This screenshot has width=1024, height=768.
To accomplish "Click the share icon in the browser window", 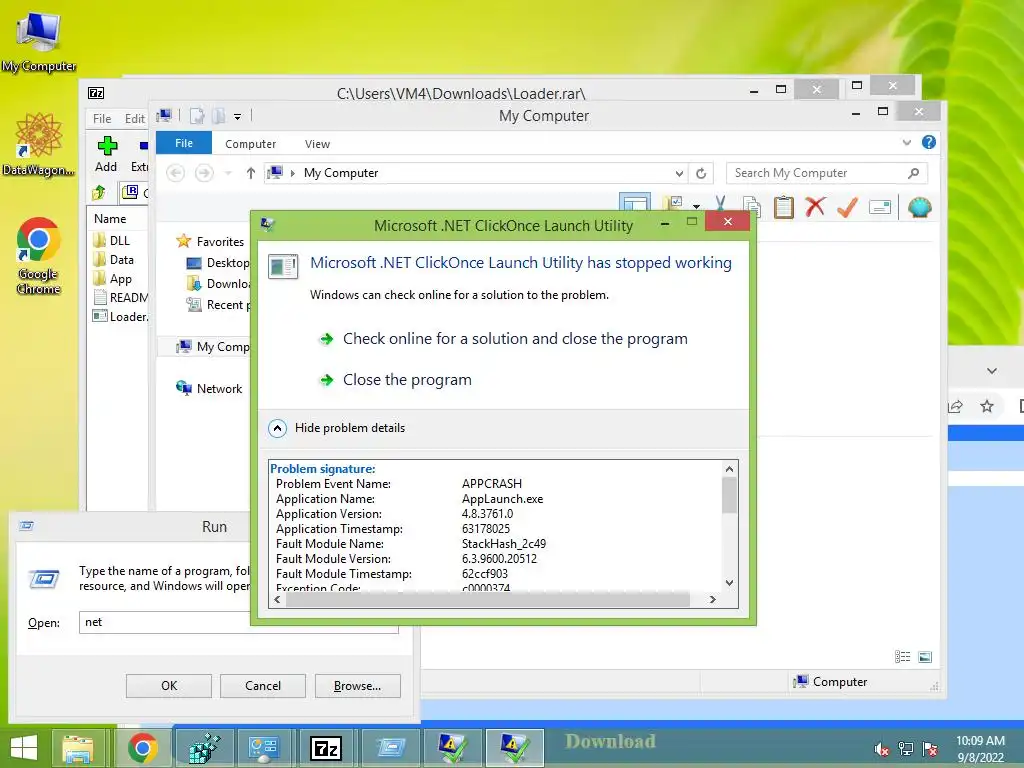I will pyautogui.click(x=955, y=406).
